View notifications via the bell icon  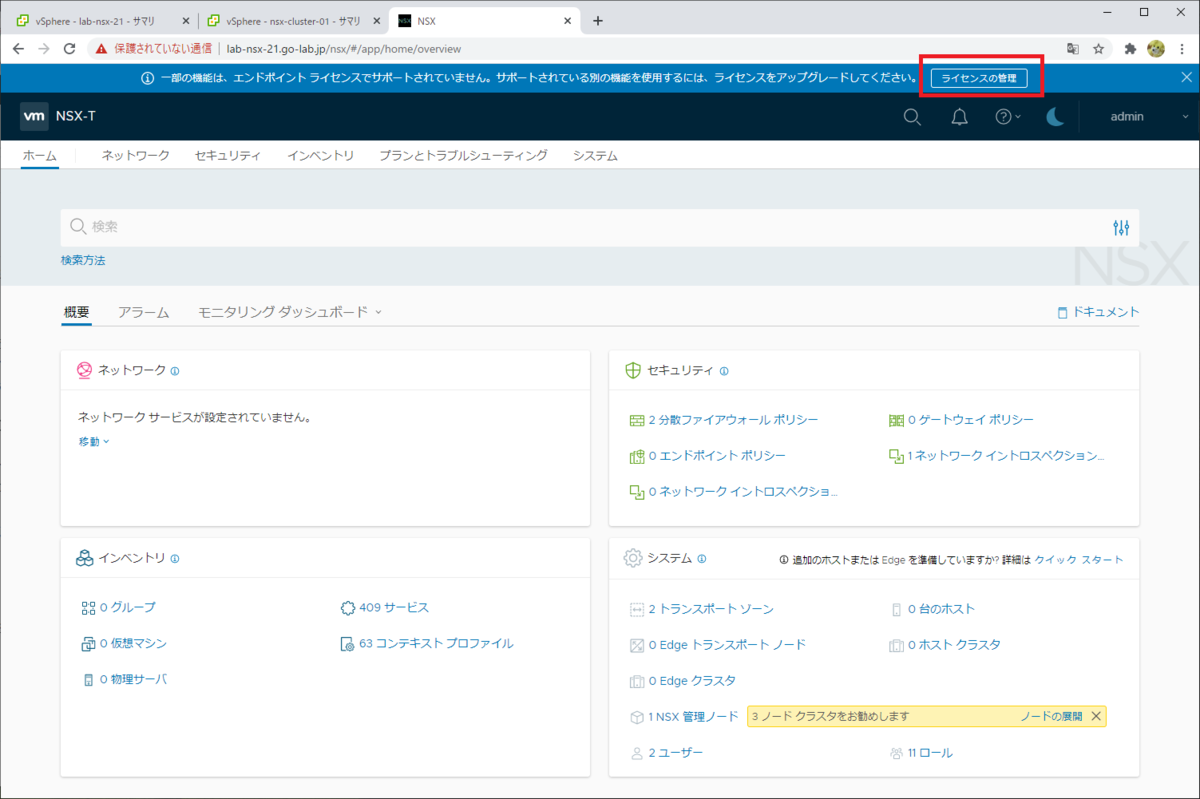[959, 116]
